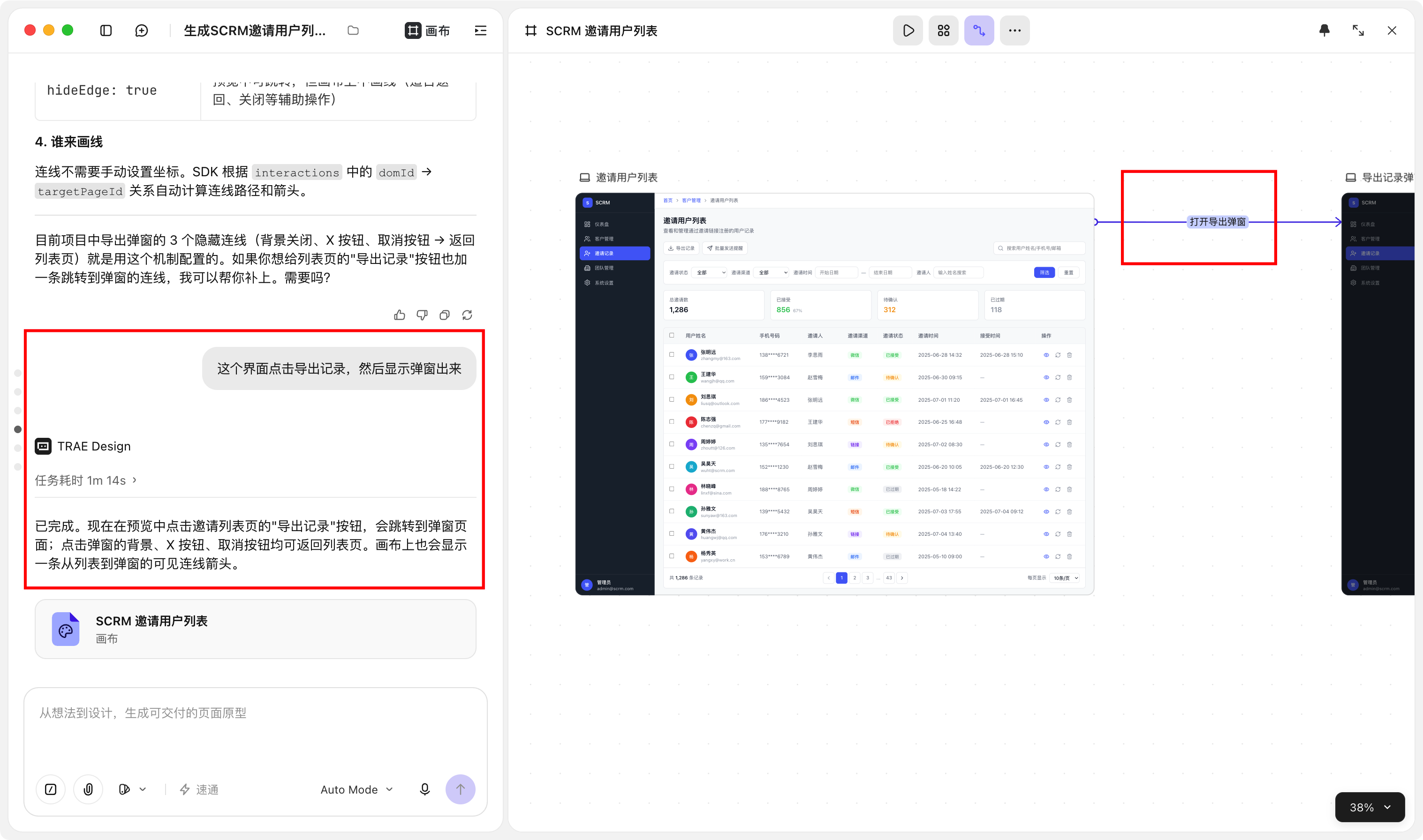
Task: Start a new chat with plus icon
Action: click(x=142, y=30)
